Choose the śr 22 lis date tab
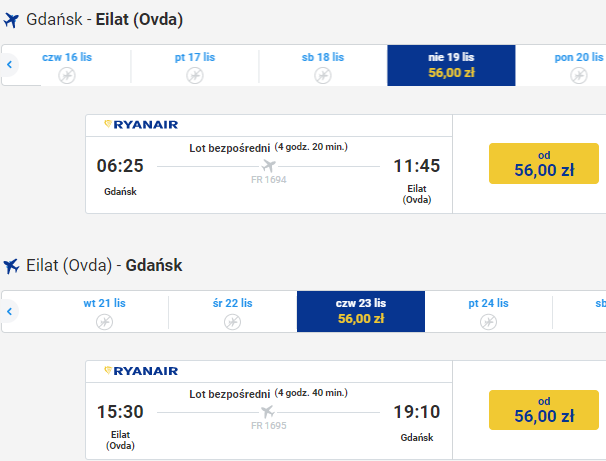Image resolution: width=606 pixels, height=461 pixels. coord(232,311)
